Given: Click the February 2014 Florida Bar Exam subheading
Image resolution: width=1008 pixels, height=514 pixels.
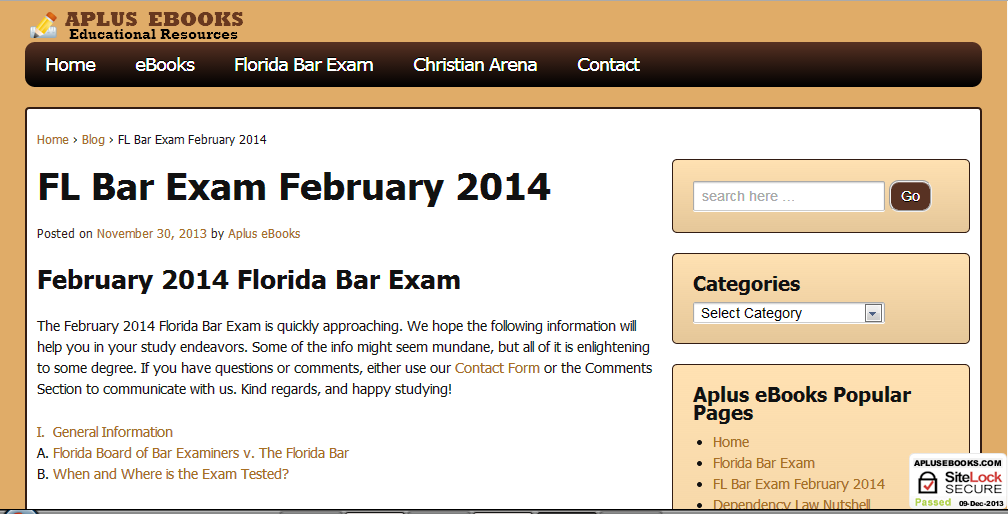Looking at the screenshot, I should (x=249, y=280).
